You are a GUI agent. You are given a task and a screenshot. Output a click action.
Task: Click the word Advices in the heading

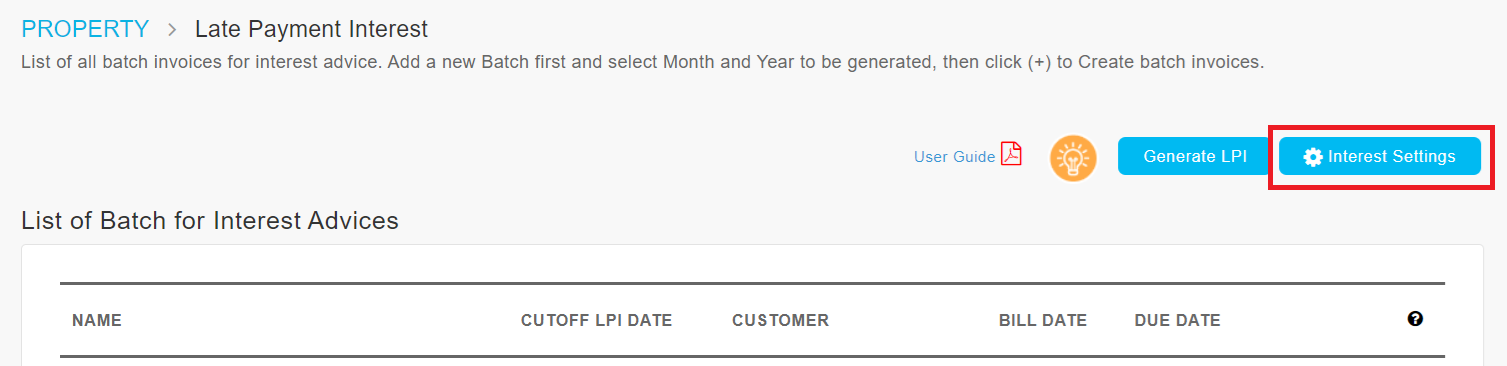(356, 220)
